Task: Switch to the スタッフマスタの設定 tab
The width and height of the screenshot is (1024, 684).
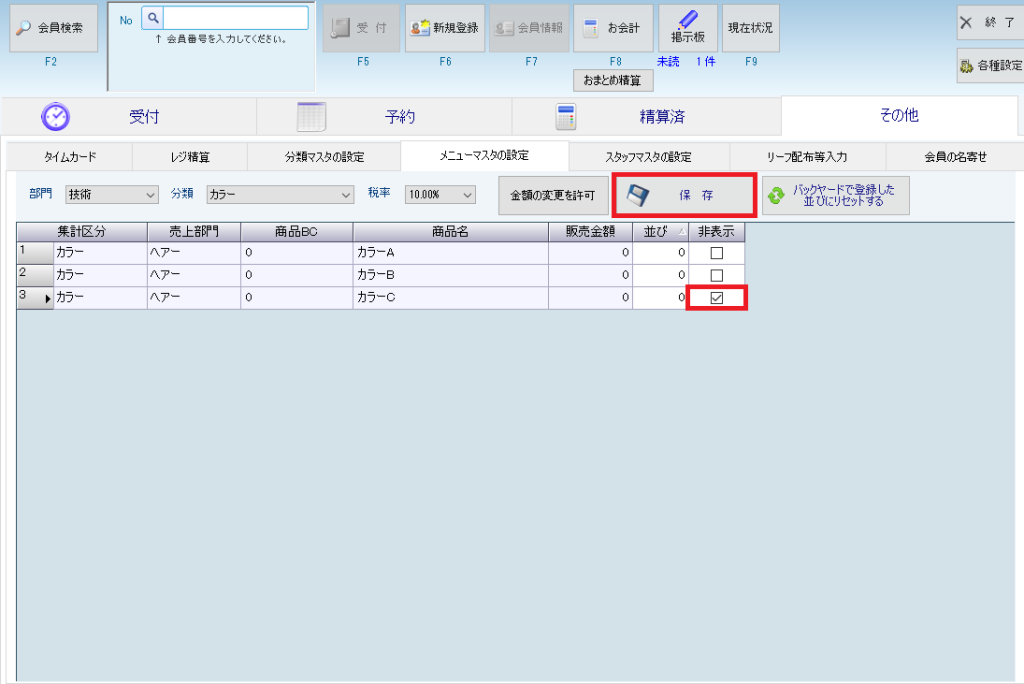Action: tap(648, 157)
